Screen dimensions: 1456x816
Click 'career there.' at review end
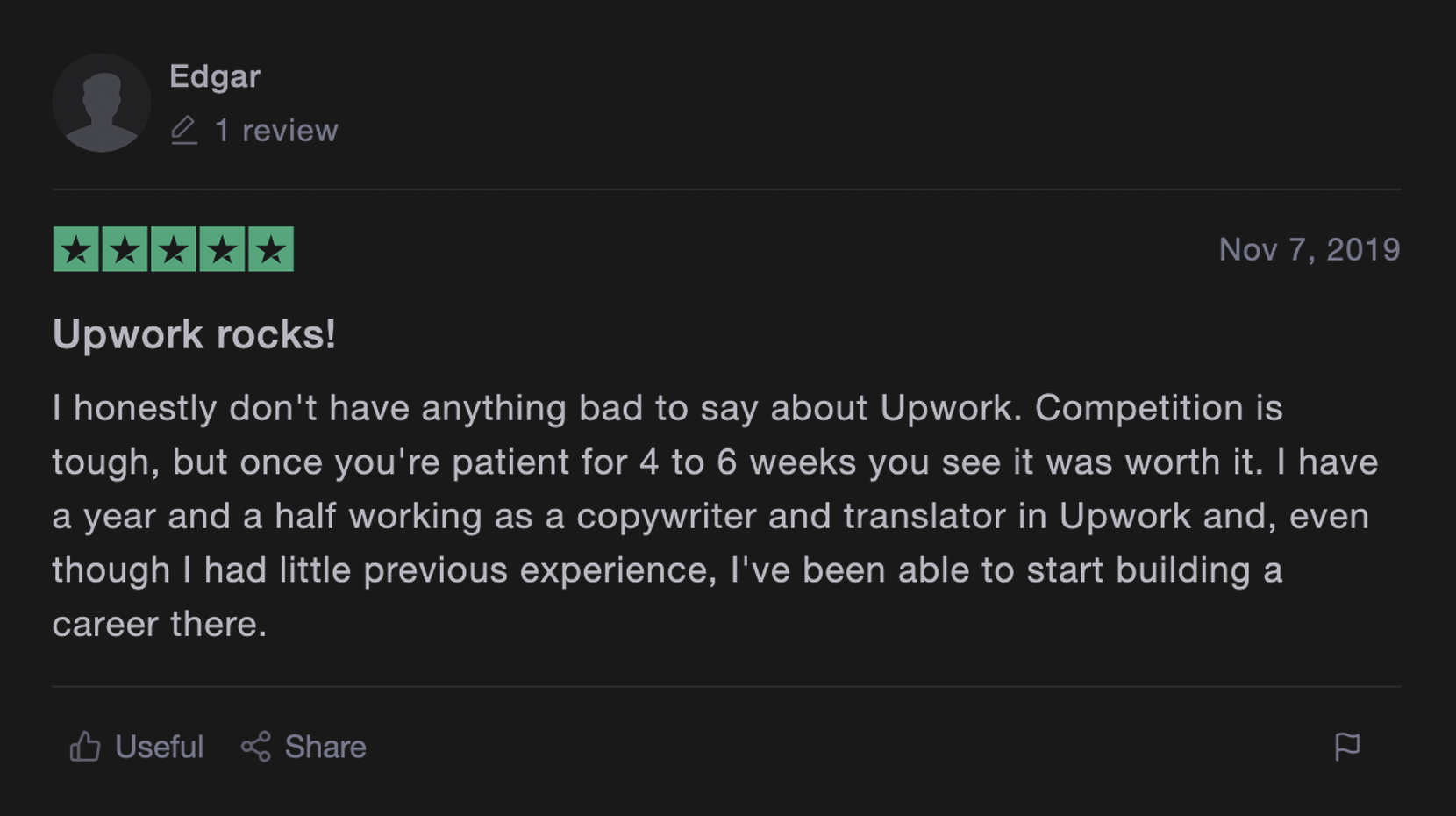click(x=160, y=624)
